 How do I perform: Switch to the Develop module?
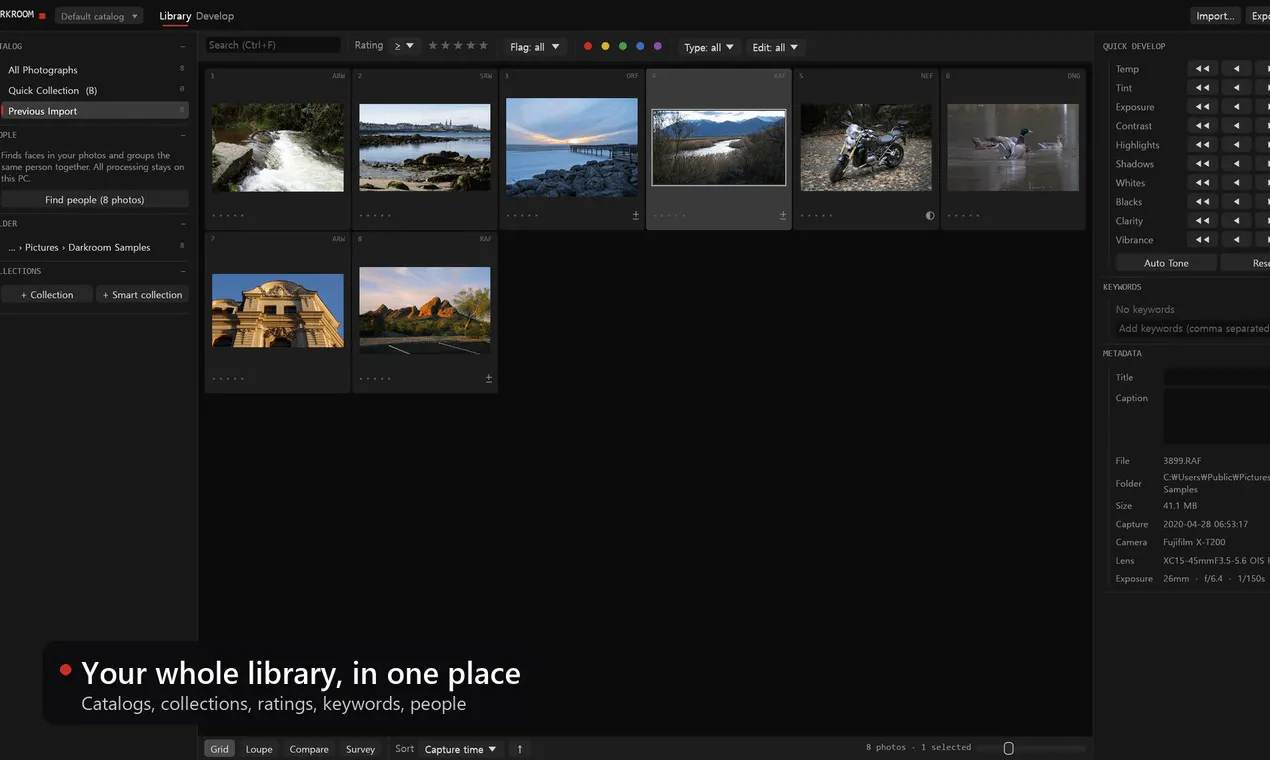click(x=215, y=16)
